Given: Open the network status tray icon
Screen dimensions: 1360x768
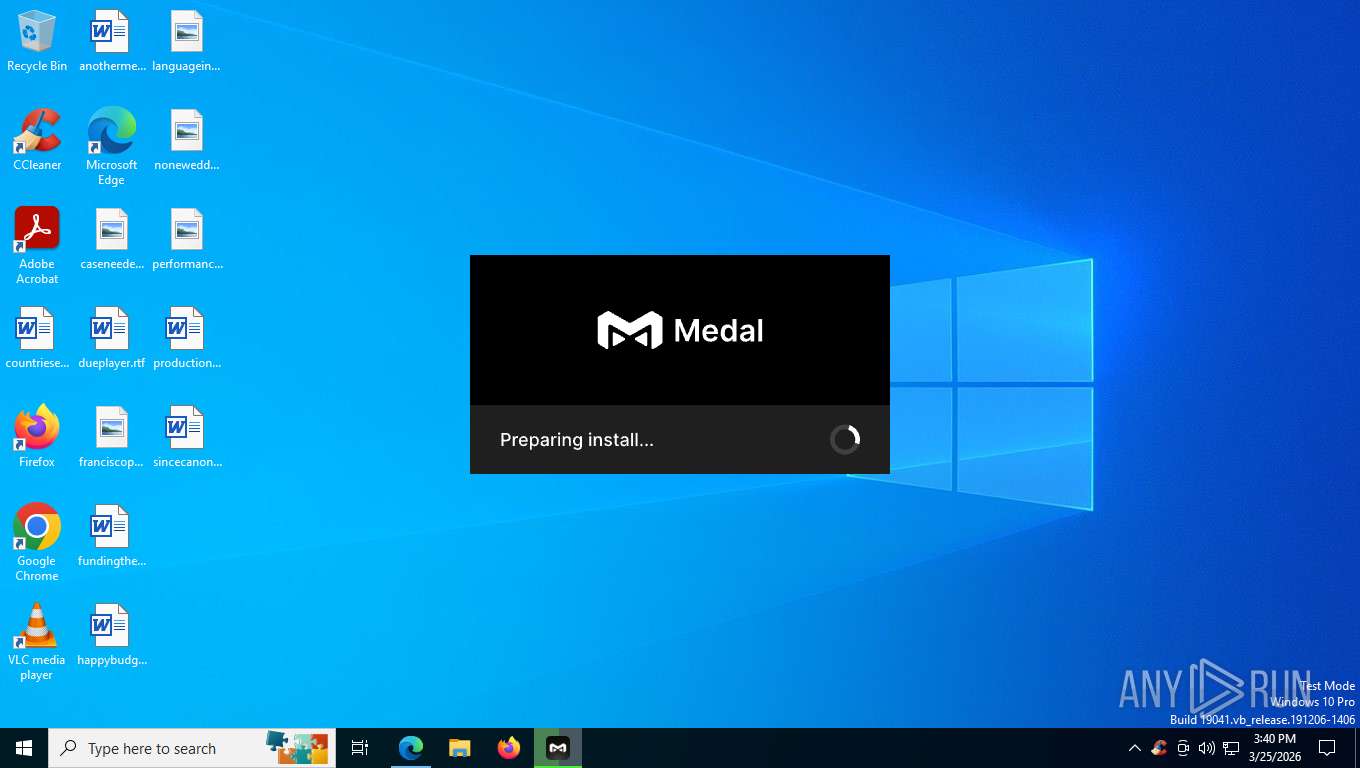Looking at the screenshot, I should coord(1231,748).
